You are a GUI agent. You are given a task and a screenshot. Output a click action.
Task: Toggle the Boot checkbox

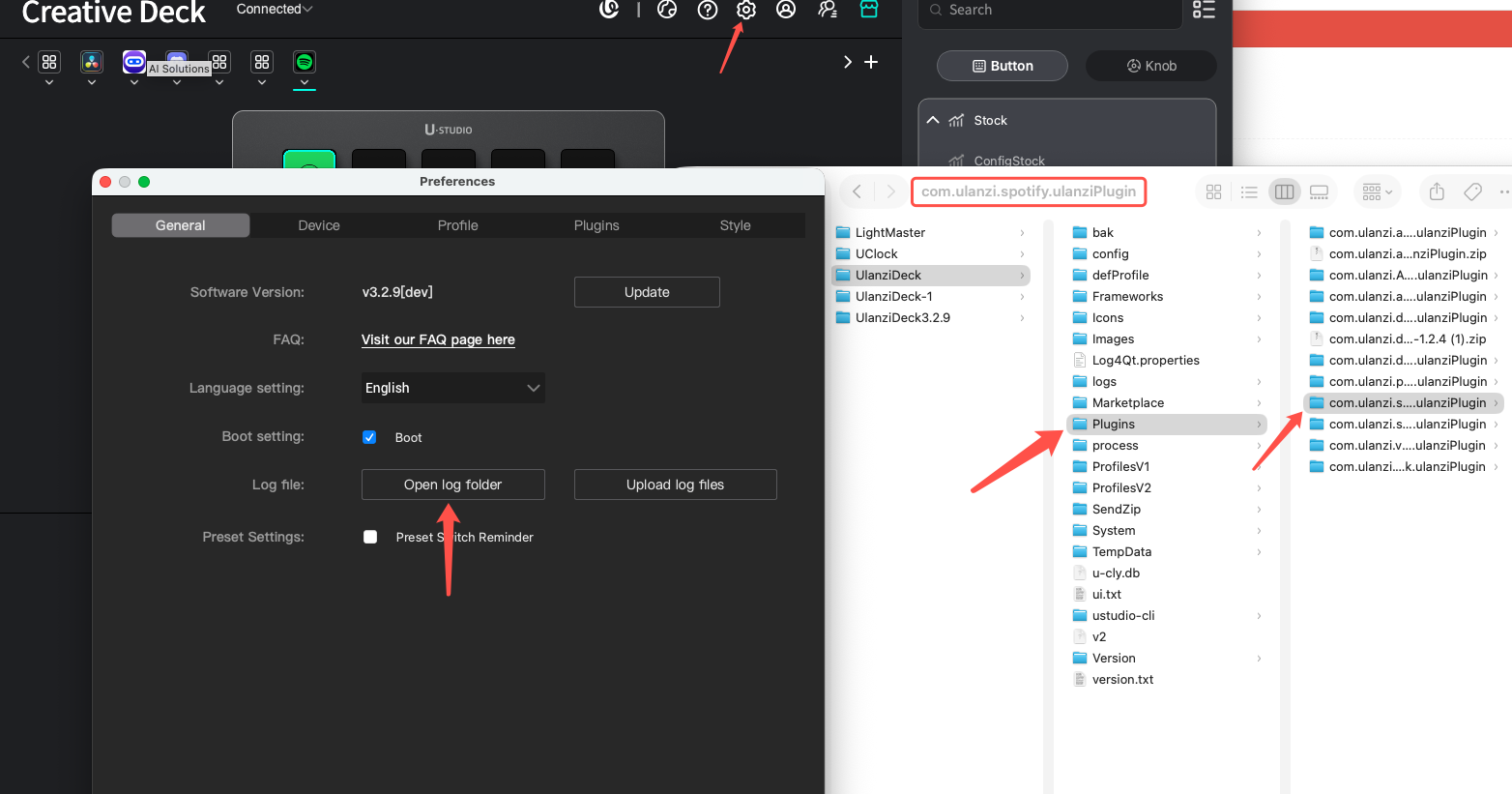[x=369, y=437]
